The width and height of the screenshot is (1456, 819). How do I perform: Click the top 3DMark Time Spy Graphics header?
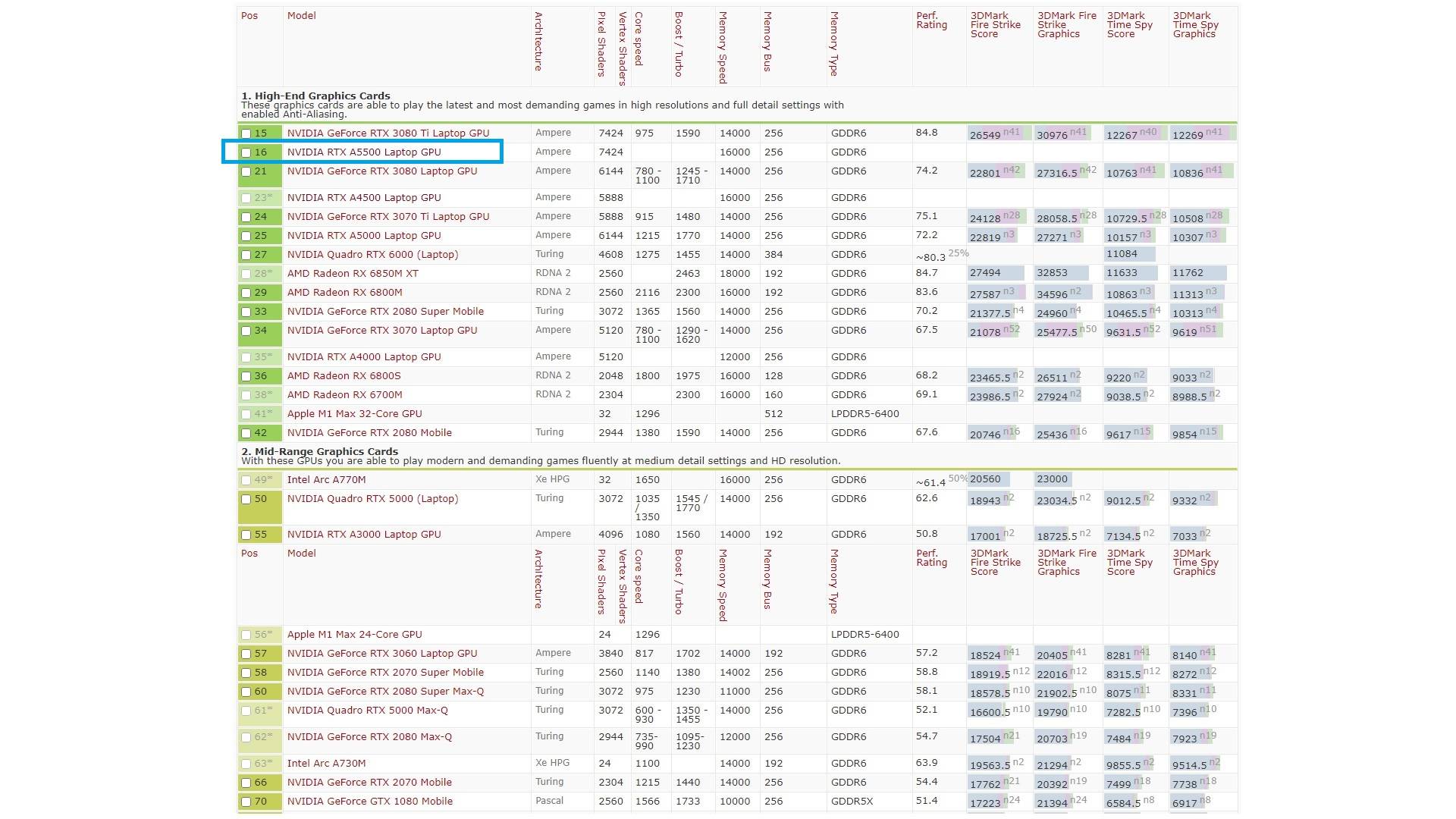(x=1195, y=25)
